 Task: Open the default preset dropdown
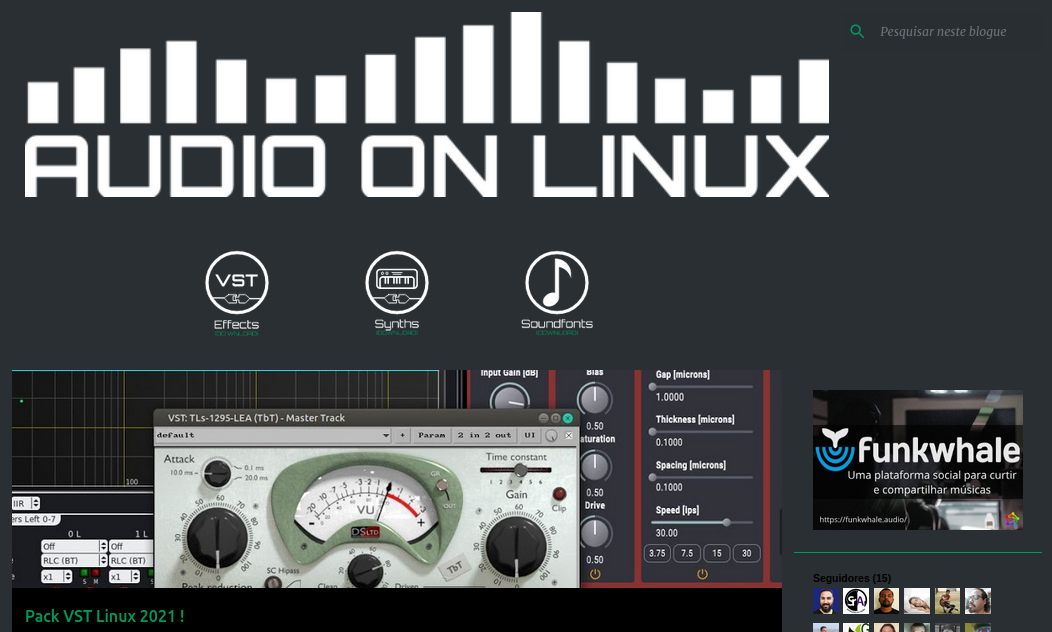tap(273, 435)
